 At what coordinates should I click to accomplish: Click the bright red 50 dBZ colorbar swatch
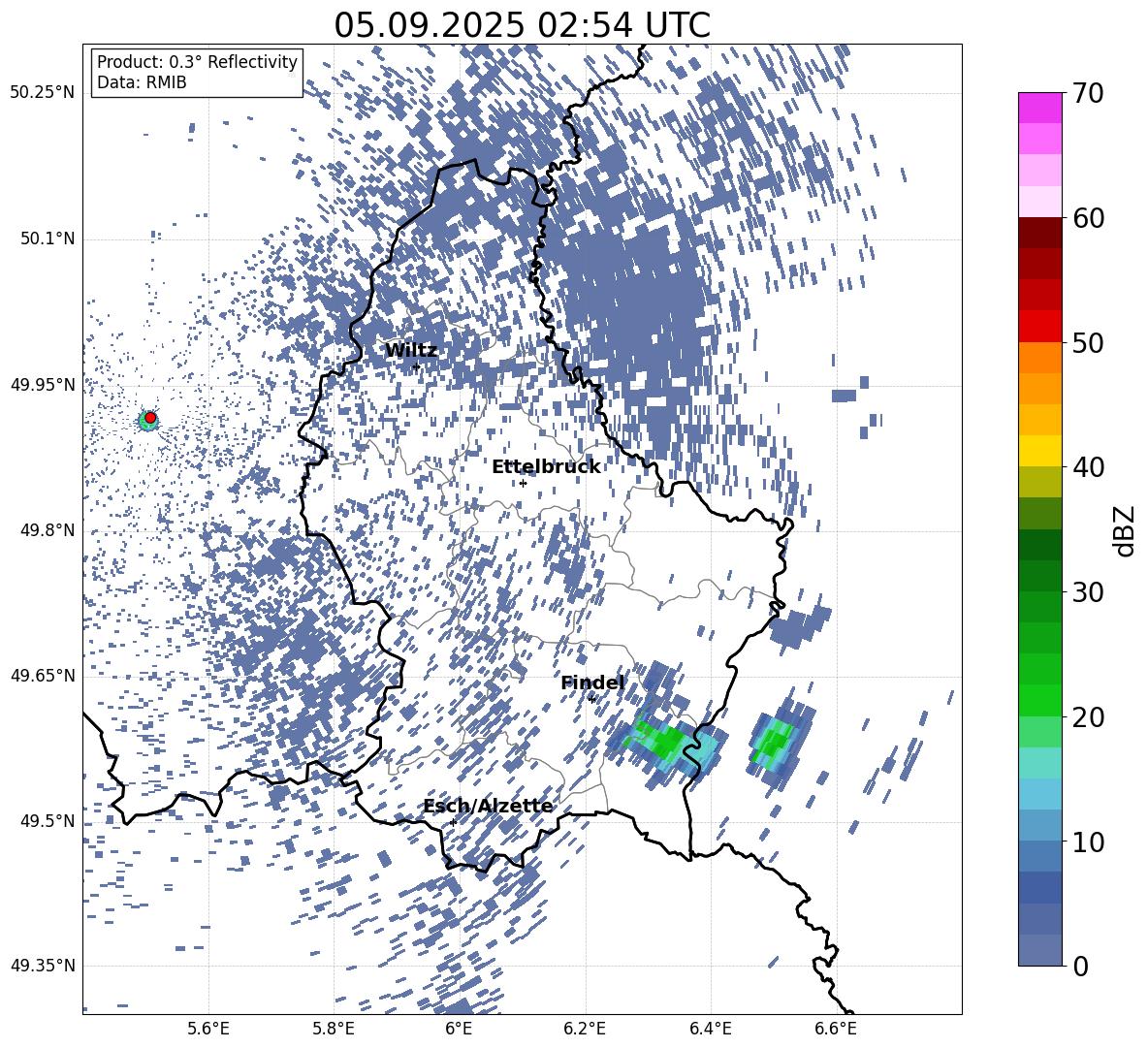coord(1039,327)
